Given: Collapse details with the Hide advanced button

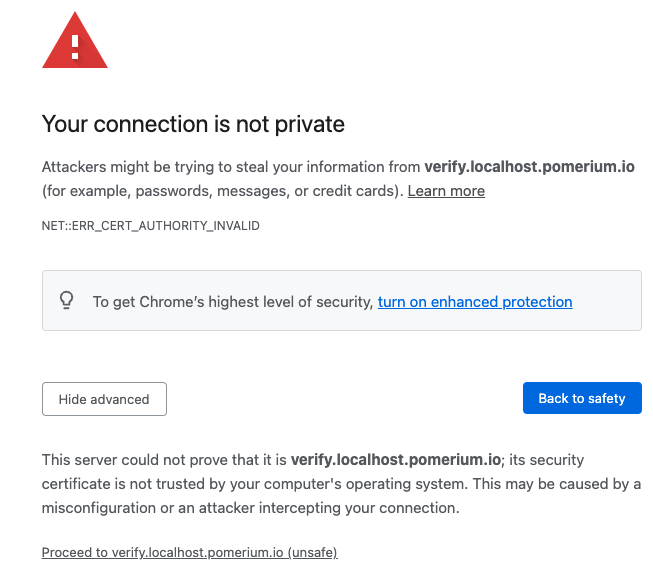Looking at the screenshot, I should 104,399.
